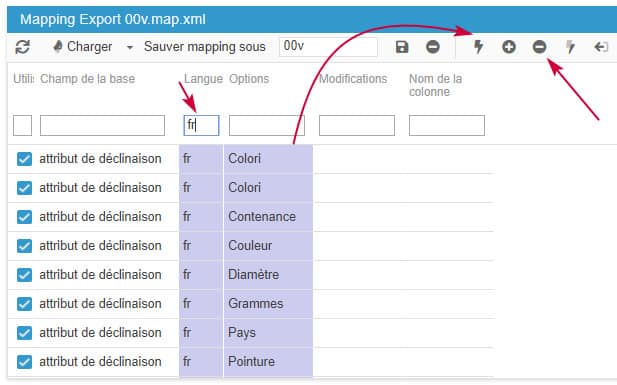Click the Modifications column header
Image resolution: width=617 pixels, height=385 pixels.
tap(353, 79)
